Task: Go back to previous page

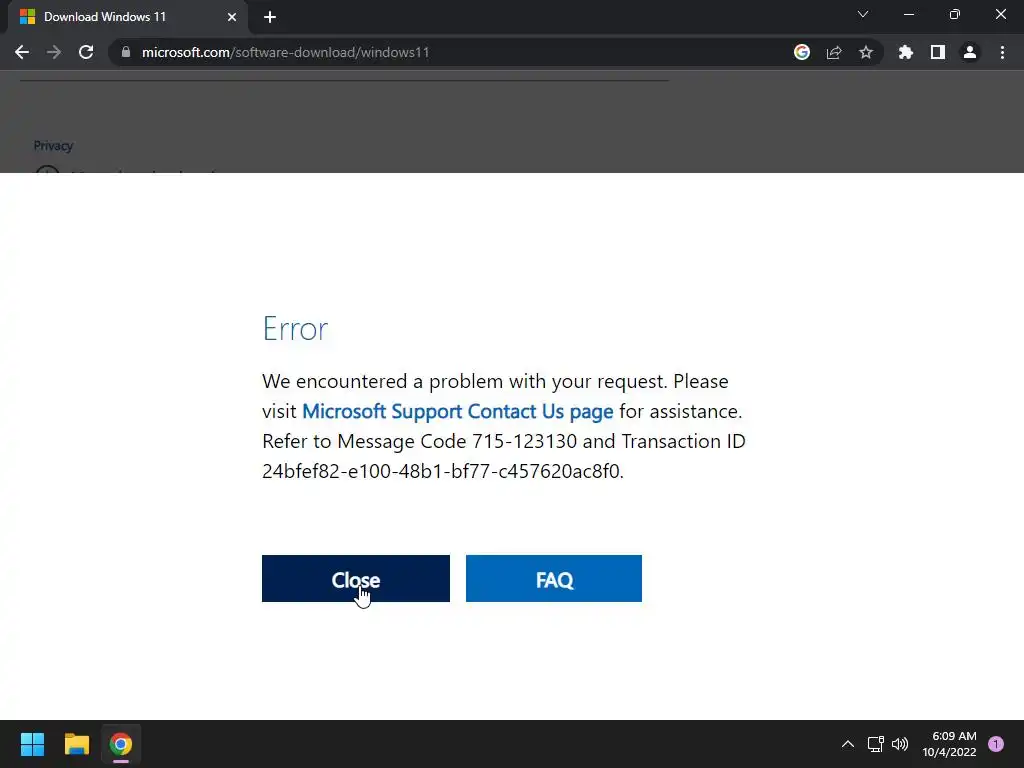Action: (22, 52)
